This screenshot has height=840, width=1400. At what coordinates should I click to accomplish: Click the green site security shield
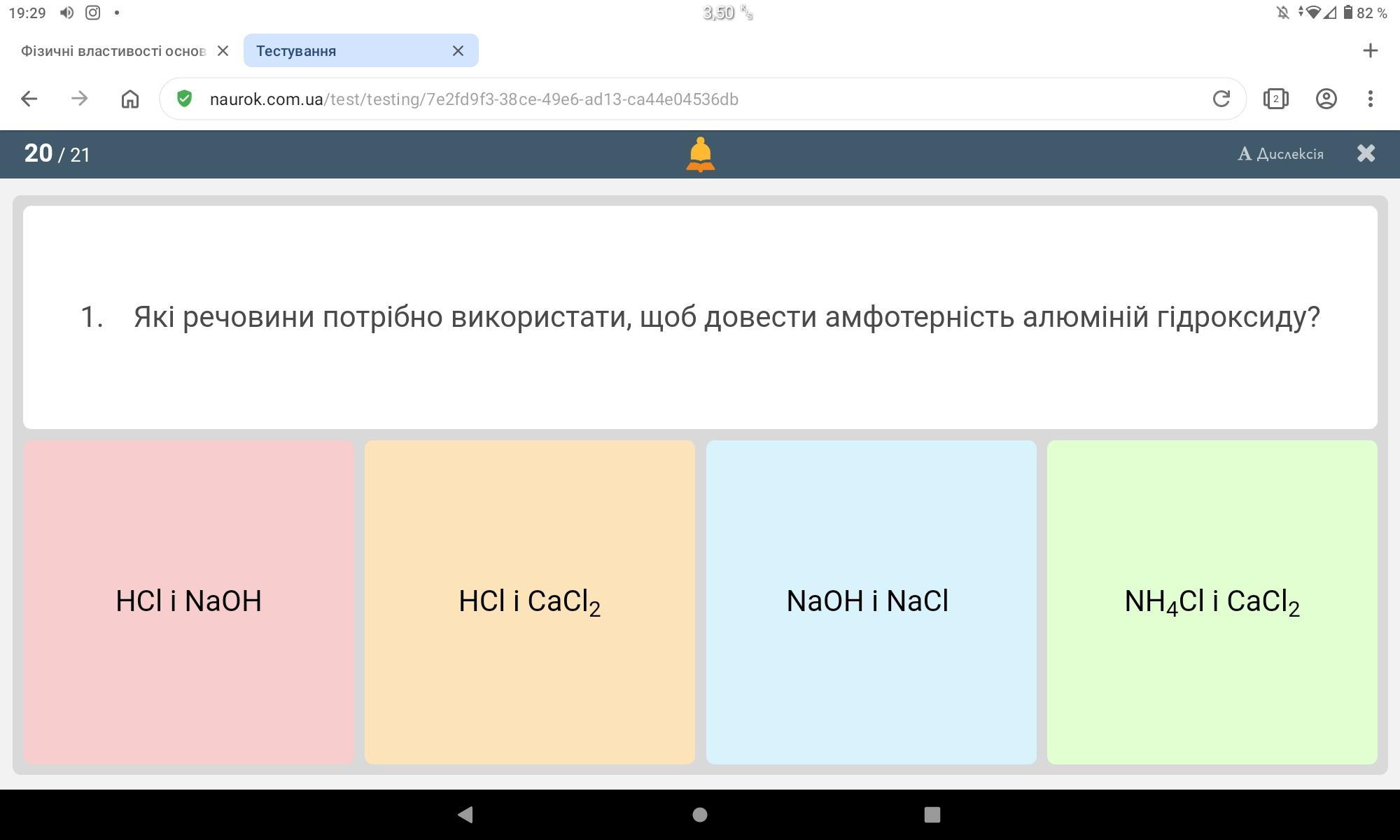tap(184, 99)
